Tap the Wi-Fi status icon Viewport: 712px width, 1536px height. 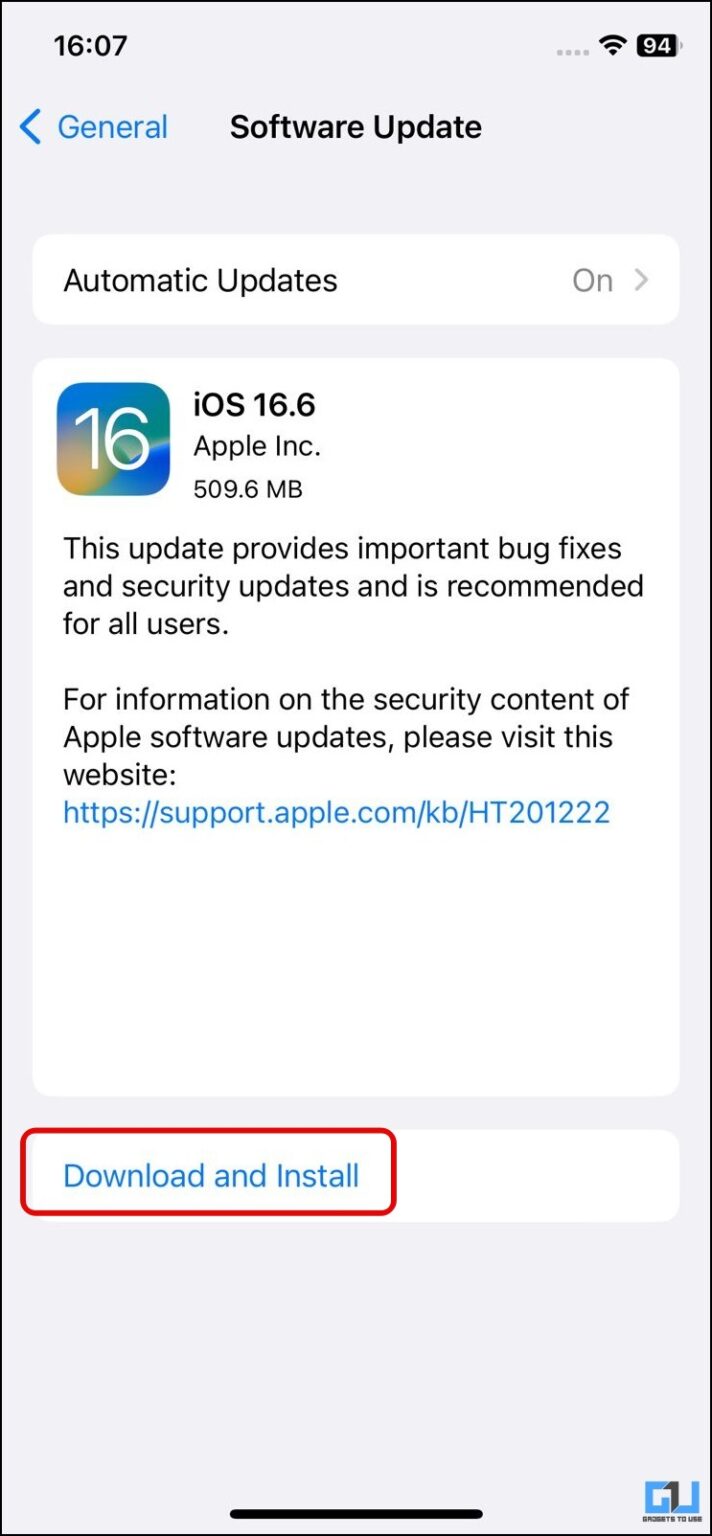613,46
